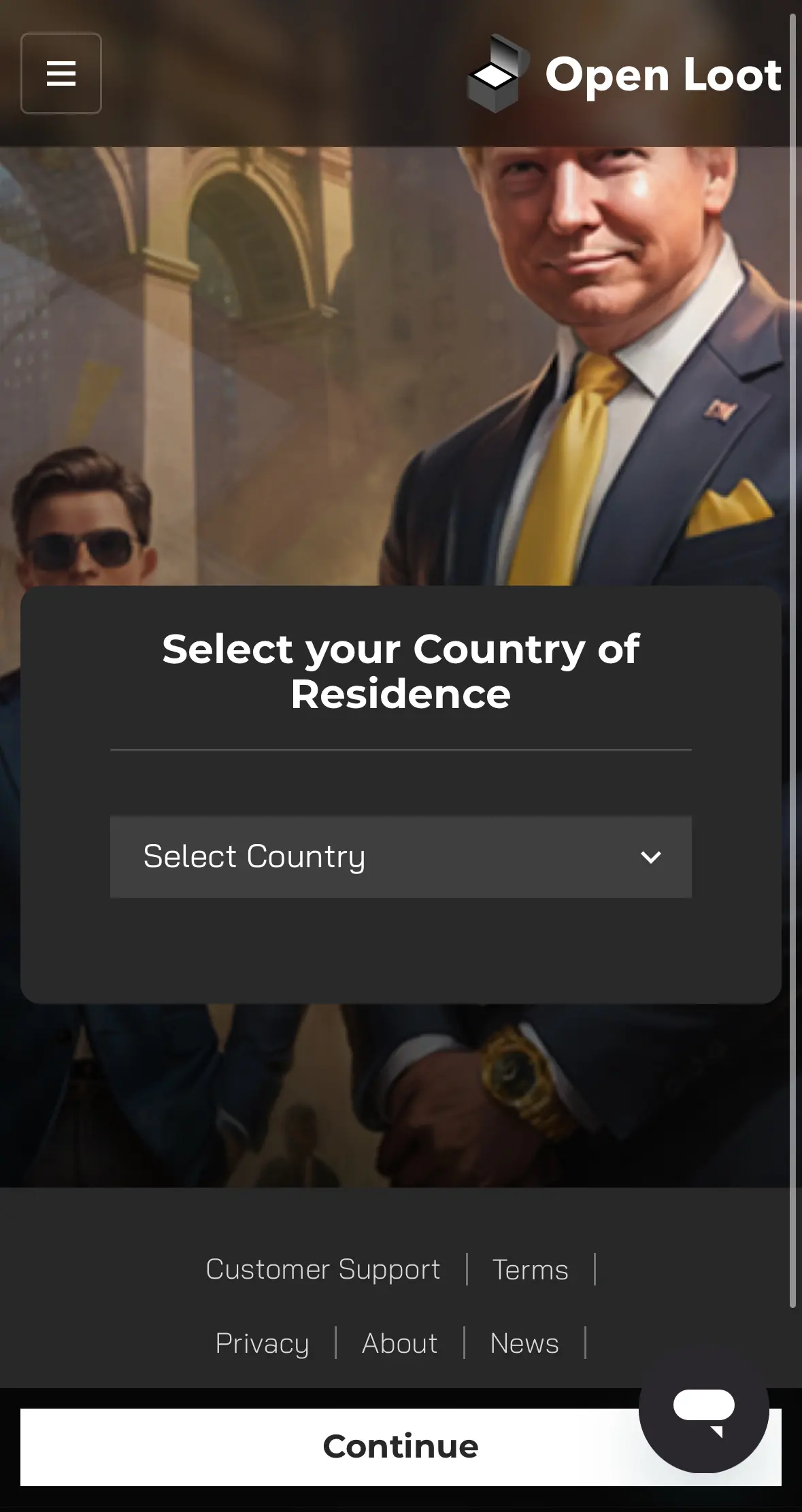Click the page's vertical scrollbar
Viewport: 802px width, 1512px height.
pyautogui.click(x=792, y=660)
